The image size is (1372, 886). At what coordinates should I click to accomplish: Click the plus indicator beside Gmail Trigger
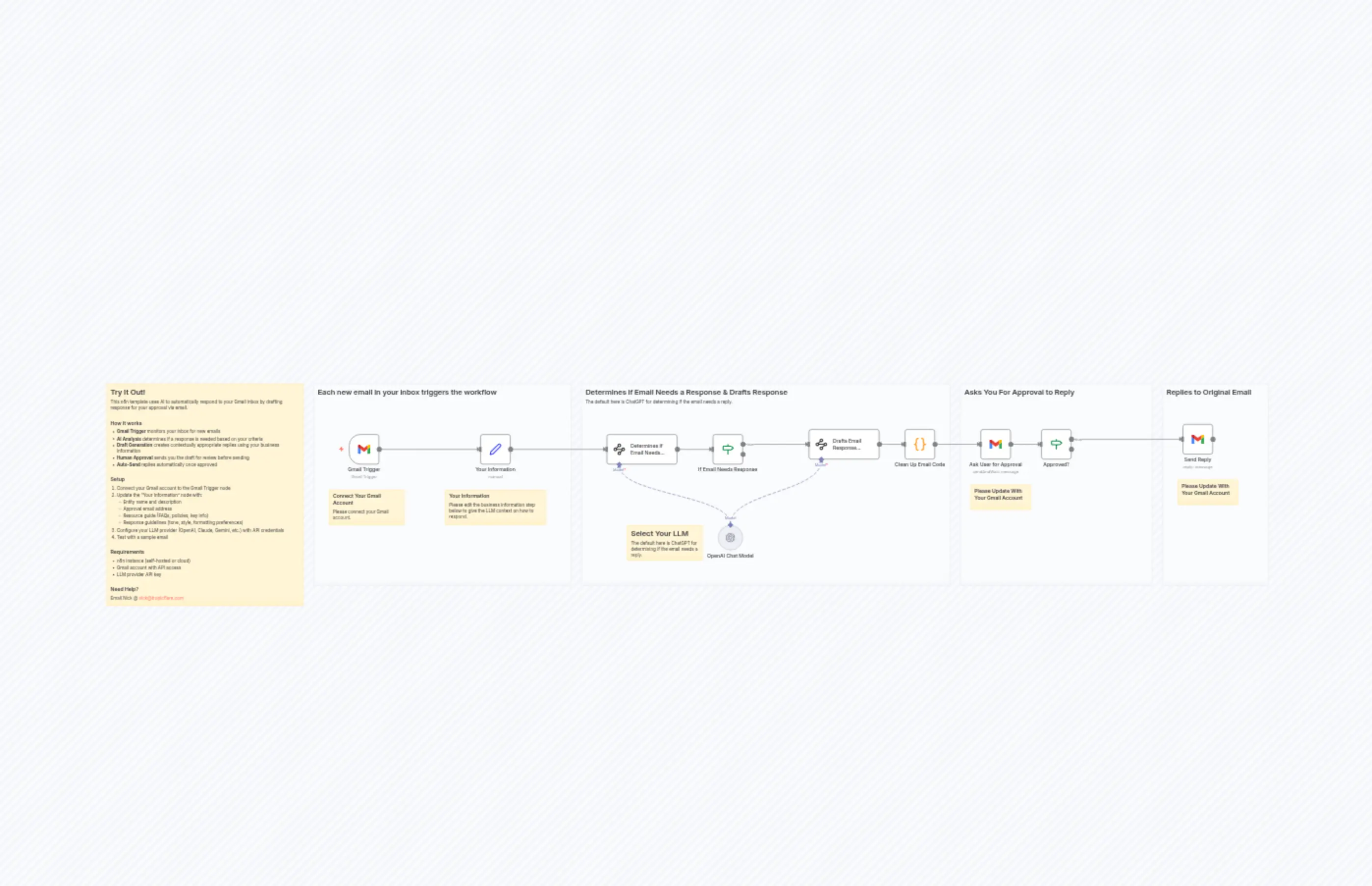coord(341,449)
